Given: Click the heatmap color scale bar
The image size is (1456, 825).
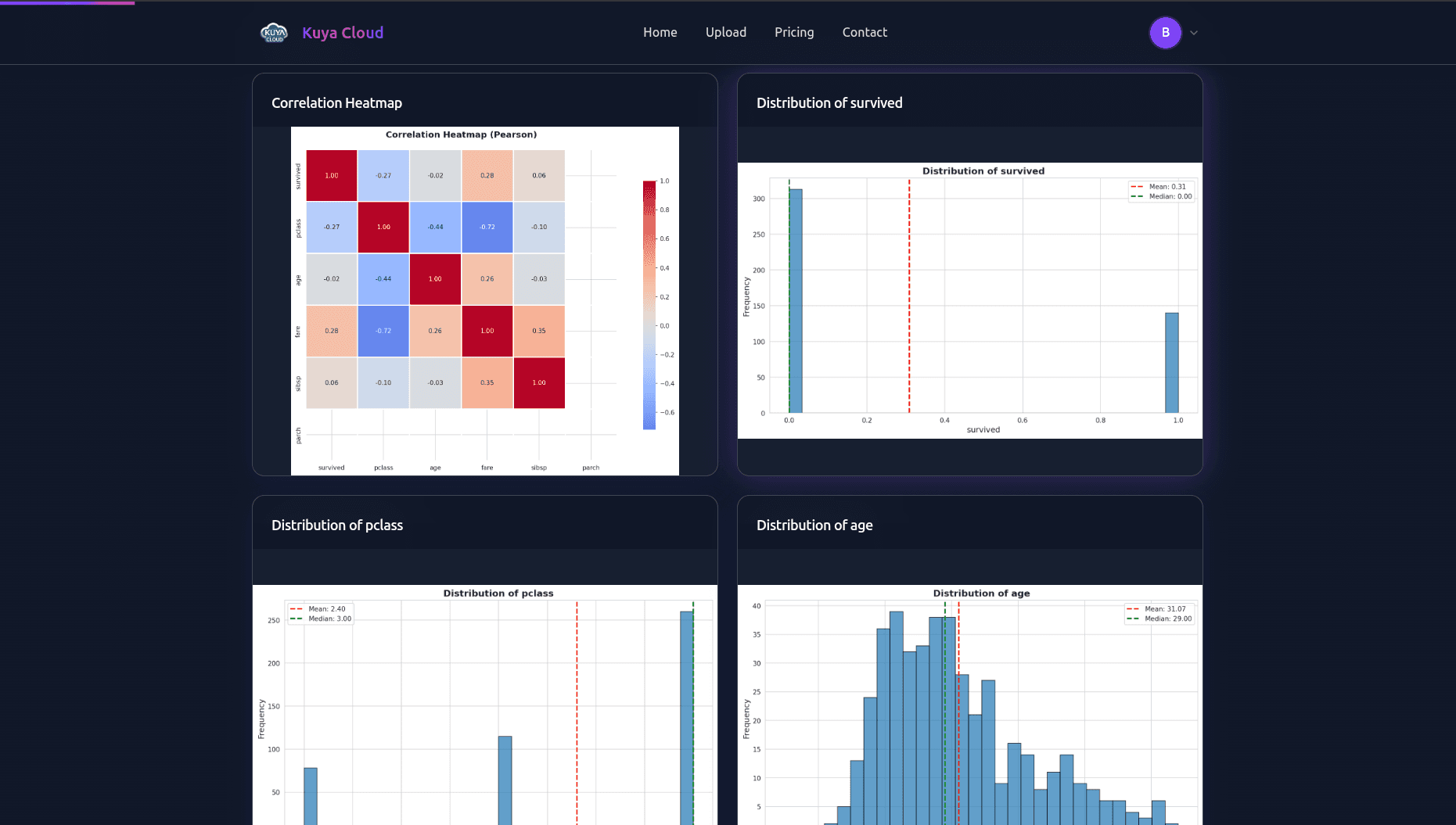Looking at the screenshot, I should click(x=649, y=305).
